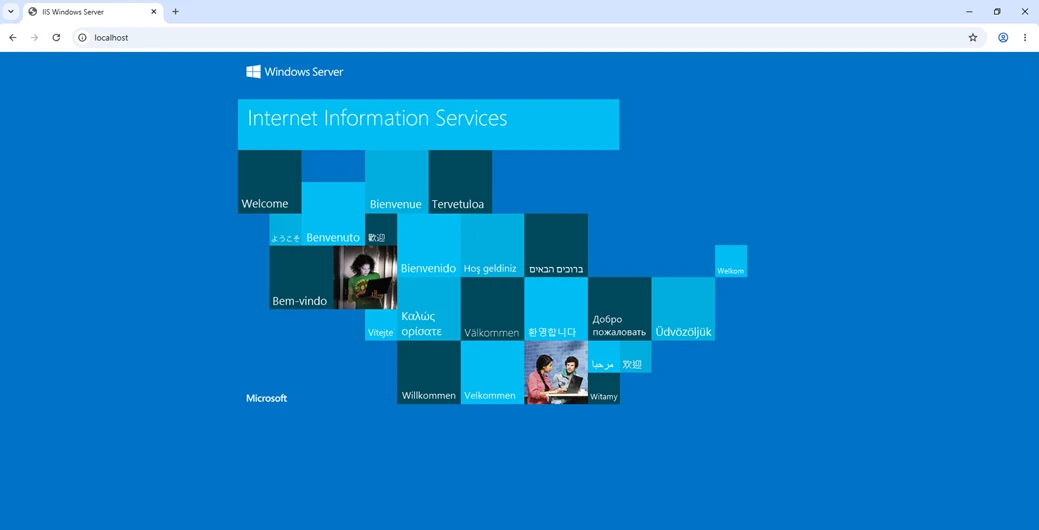1039x530 pixels.
Task: Click the Microsoft logo text
Action: point(266,398)
